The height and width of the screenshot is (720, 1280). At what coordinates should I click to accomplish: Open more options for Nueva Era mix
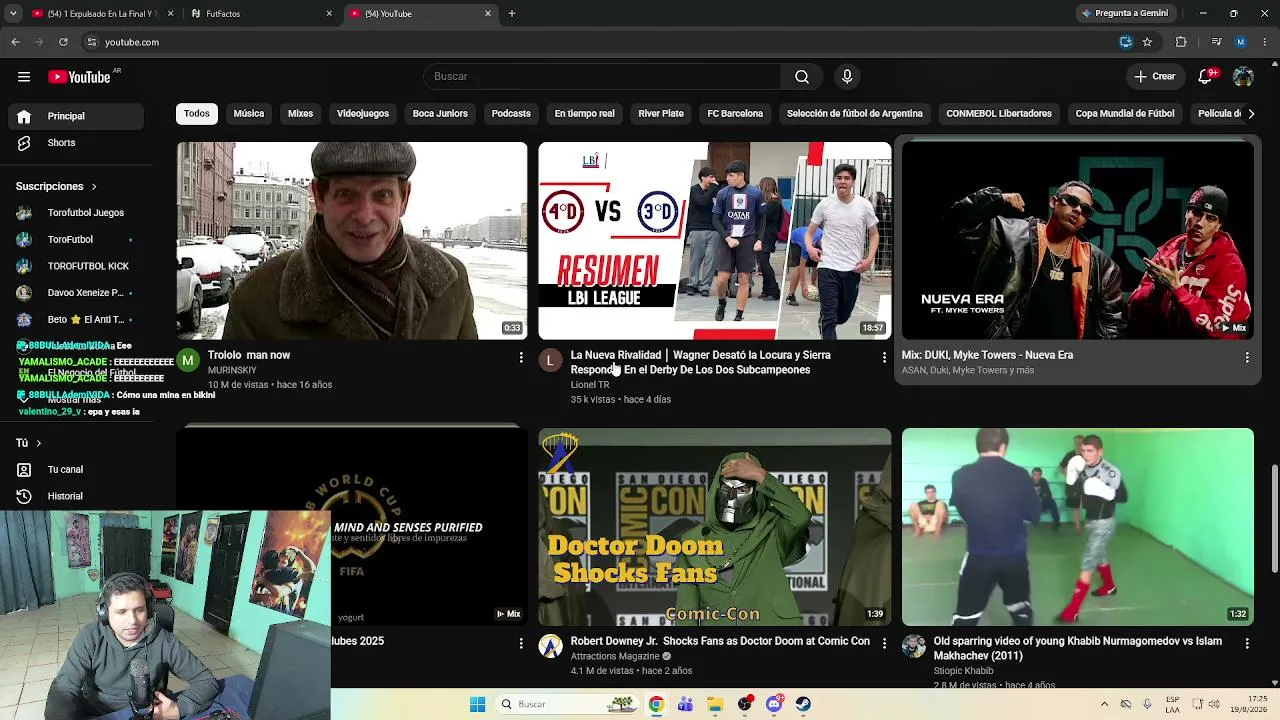pos(1247,357)
